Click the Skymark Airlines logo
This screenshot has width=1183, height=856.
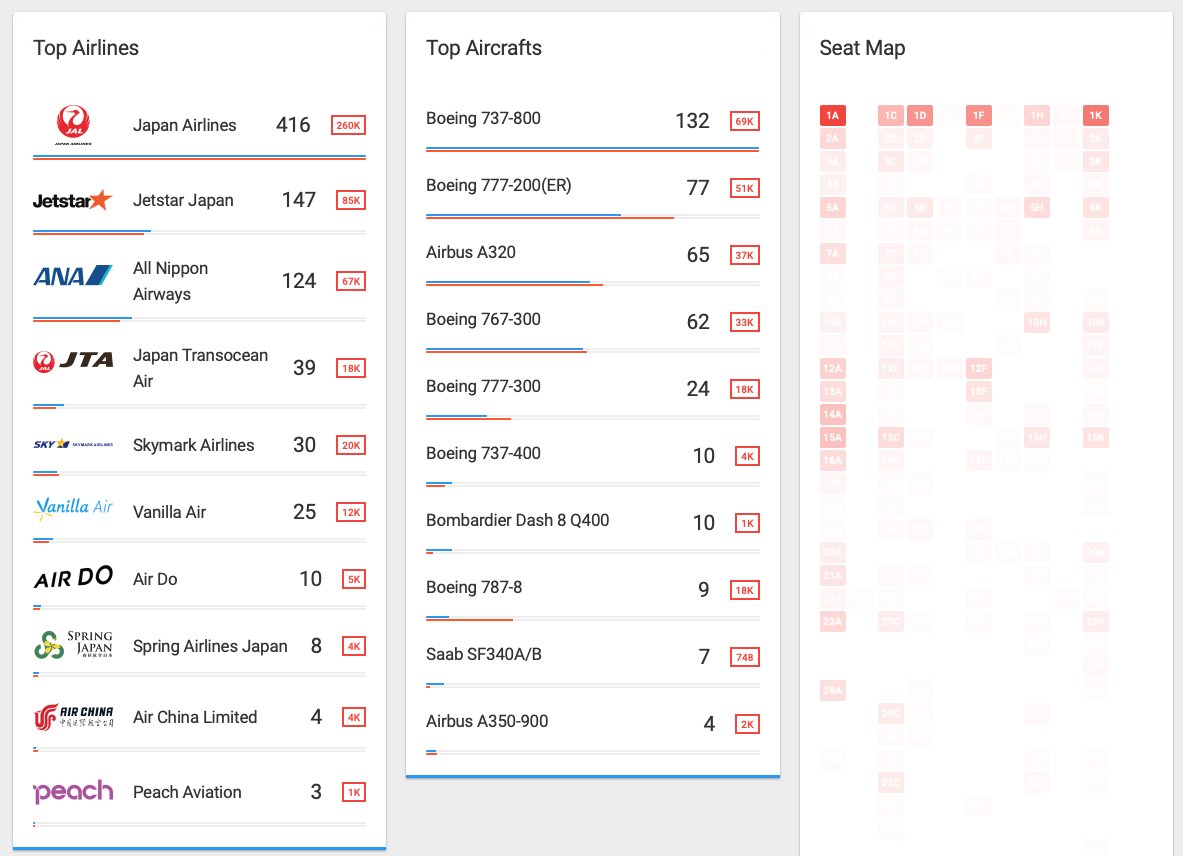(x=73, y=444)
